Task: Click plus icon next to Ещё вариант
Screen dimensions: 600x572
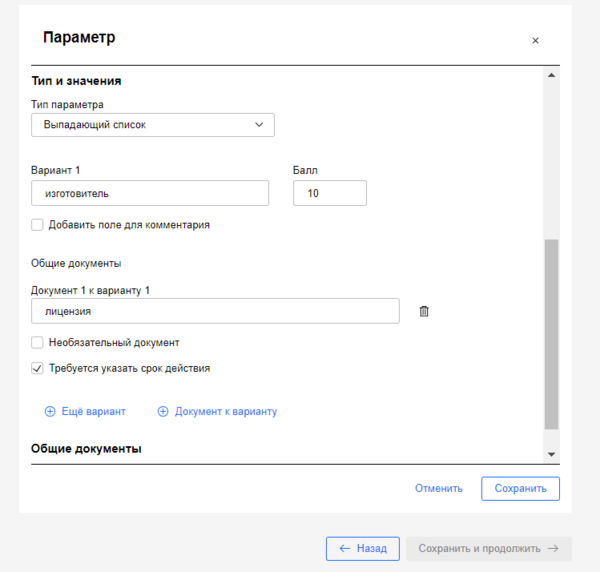Action: coord(50,411)
